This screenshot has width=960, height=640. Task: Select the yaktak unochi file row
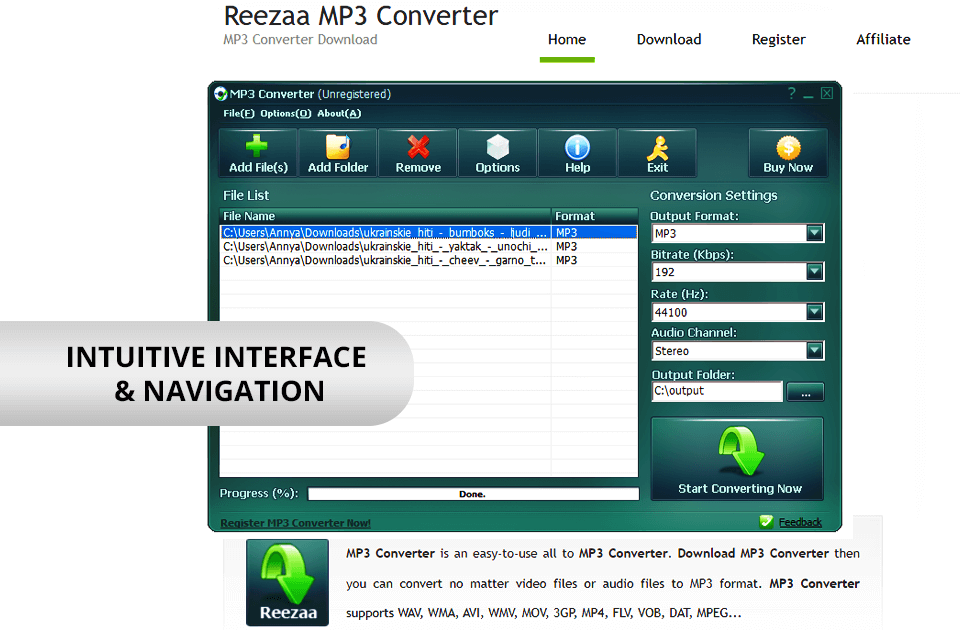tap(429, 246)
